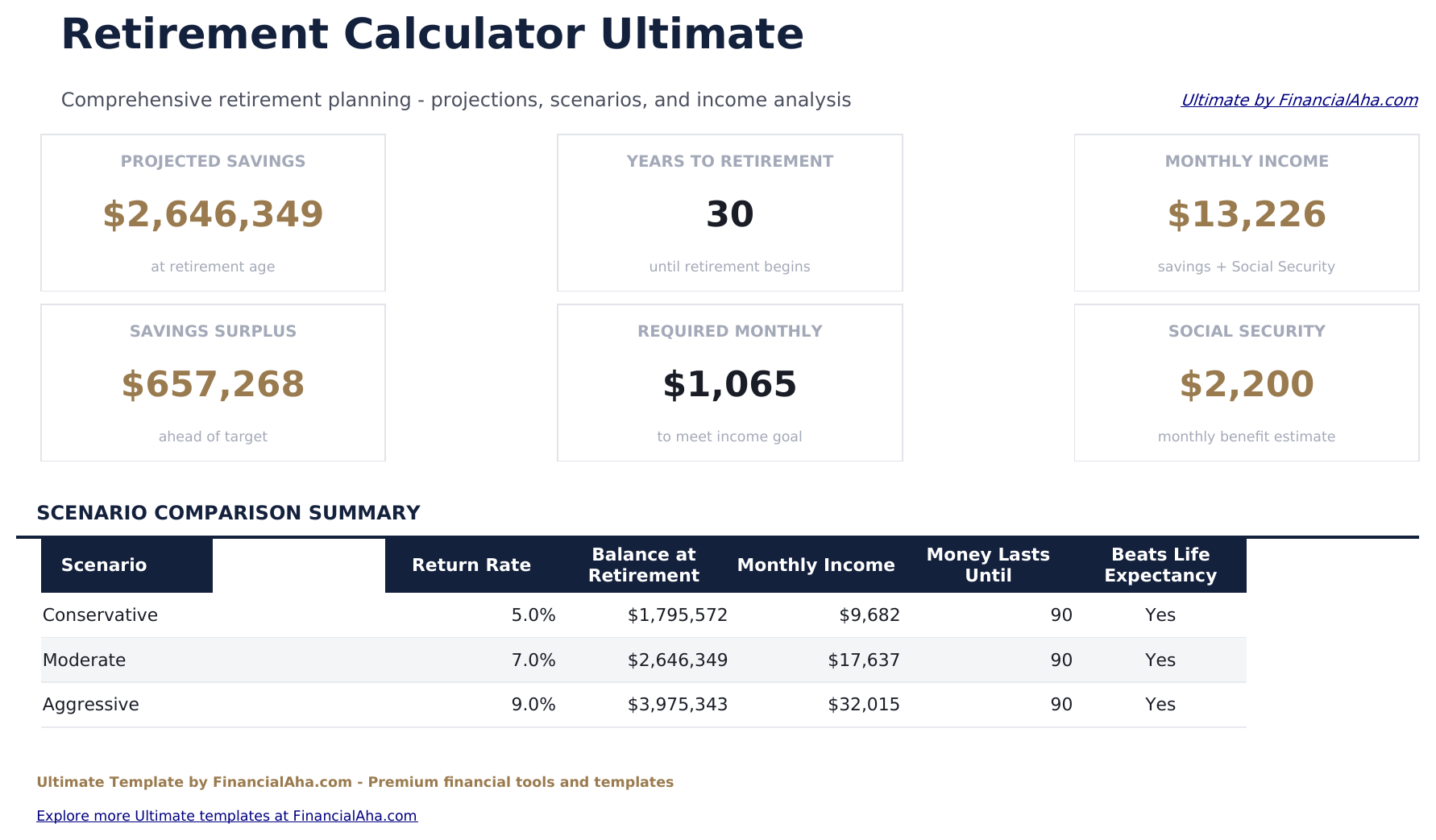The height and width of the screenshot is (840, 1436).
Task: Click the Monthly Income summary card
Action: 1246,213
